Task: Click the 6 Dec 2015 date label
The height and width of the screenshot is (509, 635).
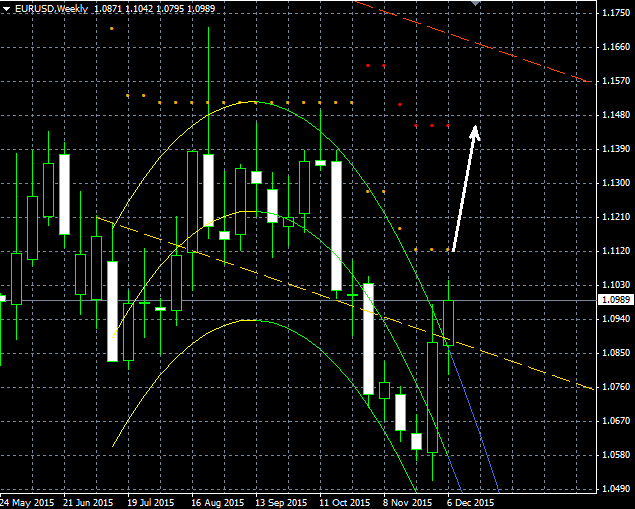Action: 471,503
